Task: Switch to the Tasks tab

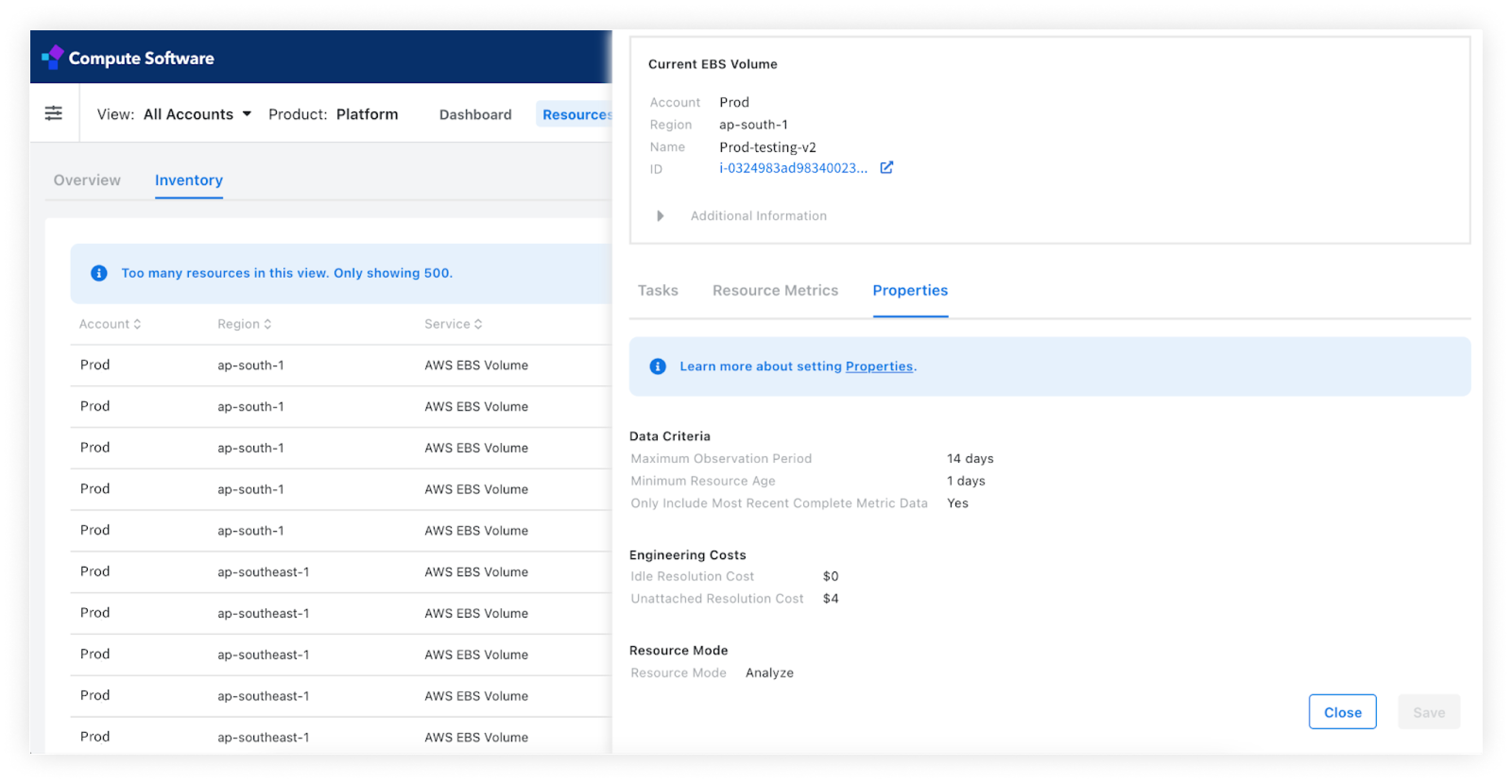Action: [658, 290]
